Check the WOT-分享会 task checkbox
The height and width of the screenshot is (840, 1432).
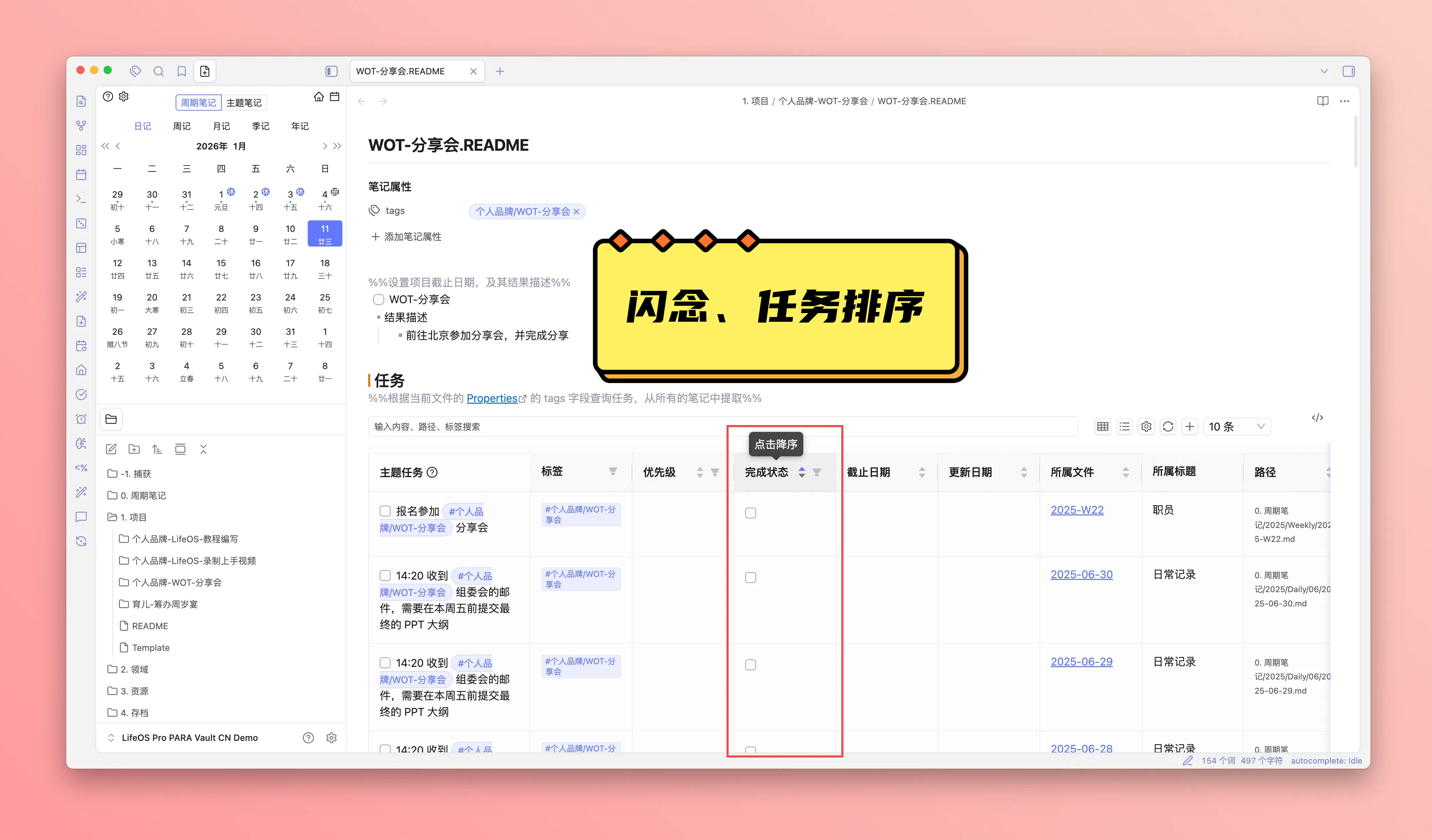tap(378, 299)
